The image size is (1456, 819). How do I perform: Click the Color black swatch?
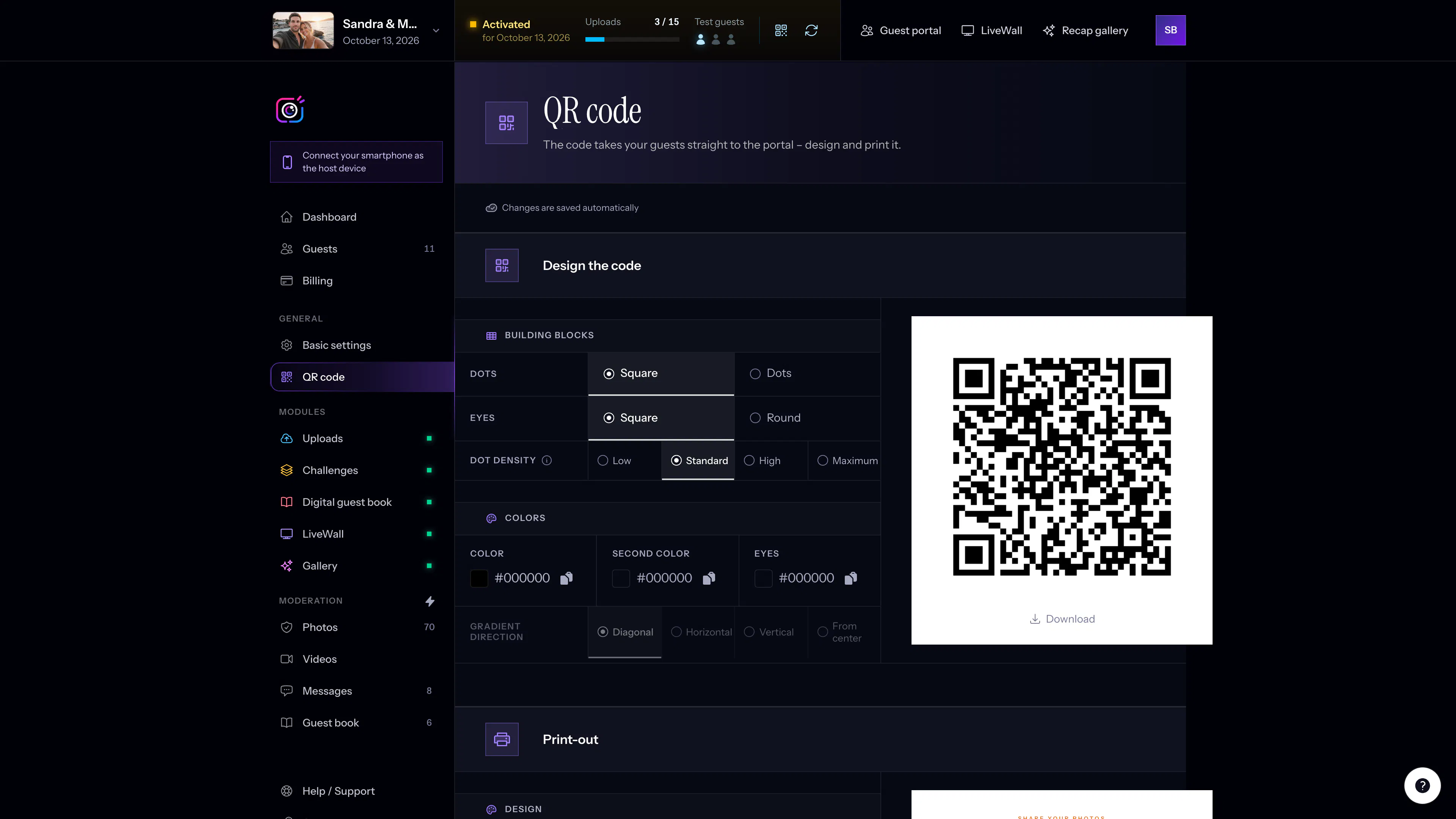[479, 578]
